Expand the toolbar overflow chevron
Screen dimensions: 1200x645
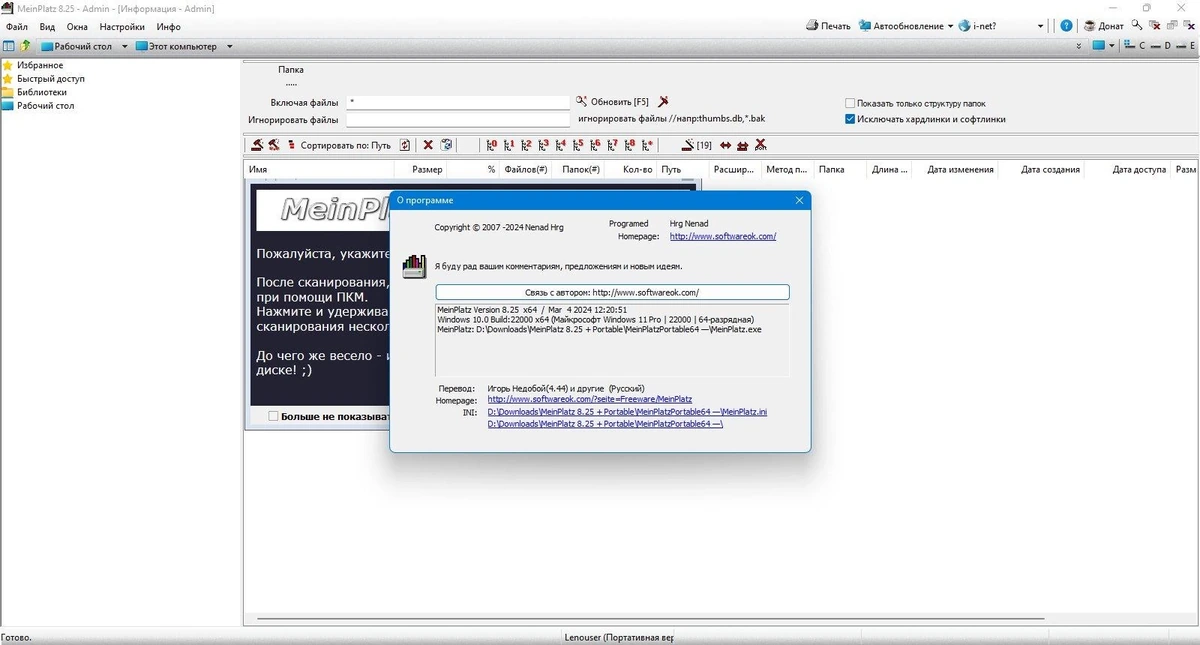(1078, 46)
